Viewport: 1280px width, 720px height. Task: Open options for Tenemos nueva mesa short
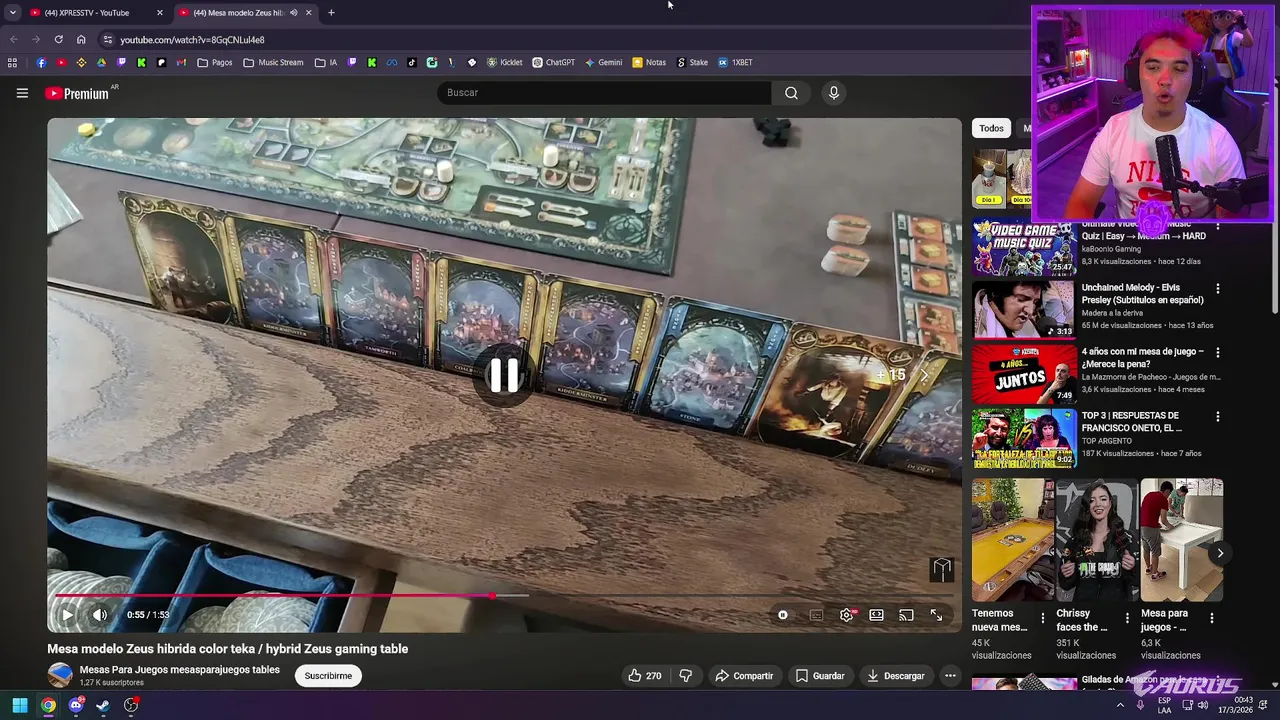(1042, 618)
